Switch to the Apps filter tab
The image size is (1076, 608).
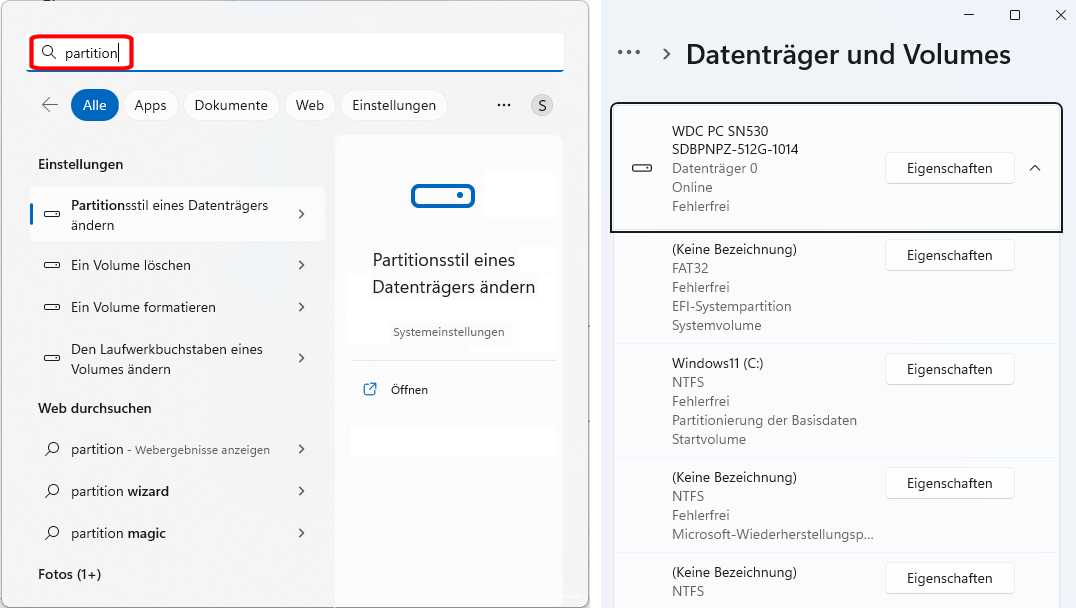[150, 104]
